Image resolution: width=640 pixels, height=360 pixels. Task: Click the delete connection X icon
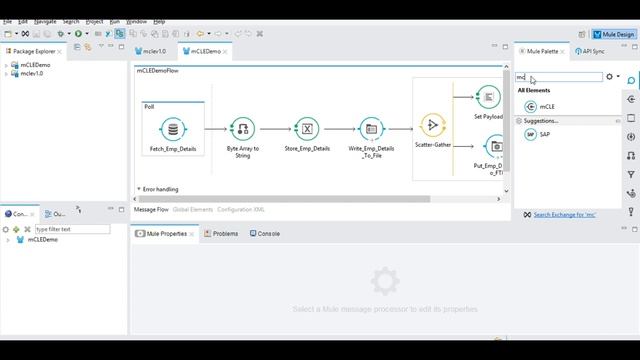(27, 229)
